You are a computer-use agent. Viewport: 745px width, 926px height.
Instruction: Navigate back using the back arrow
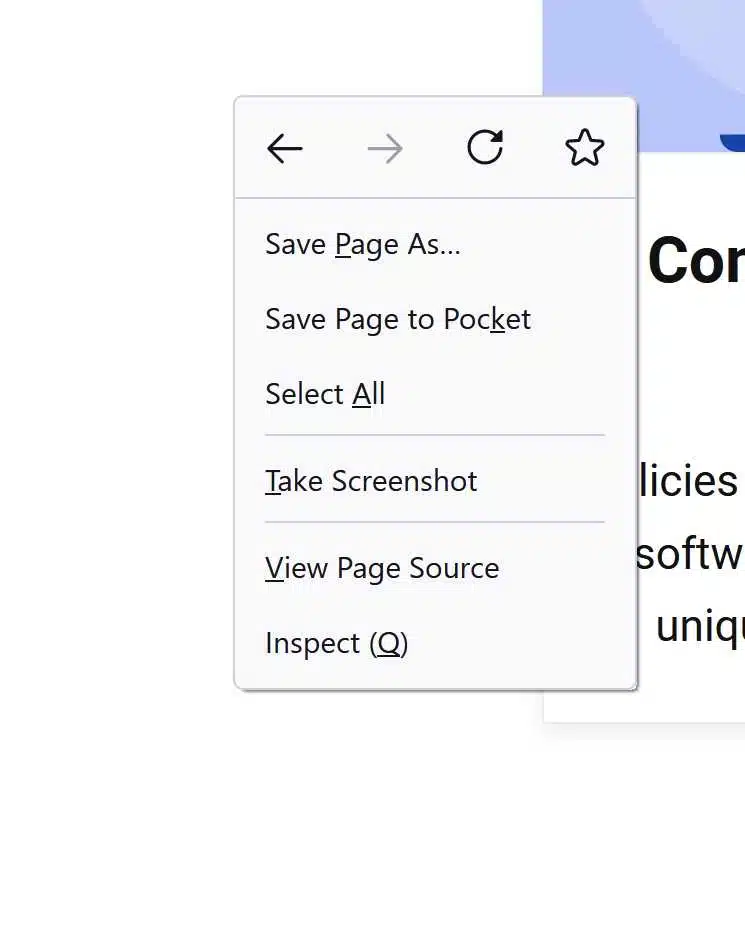pos(284,148)
